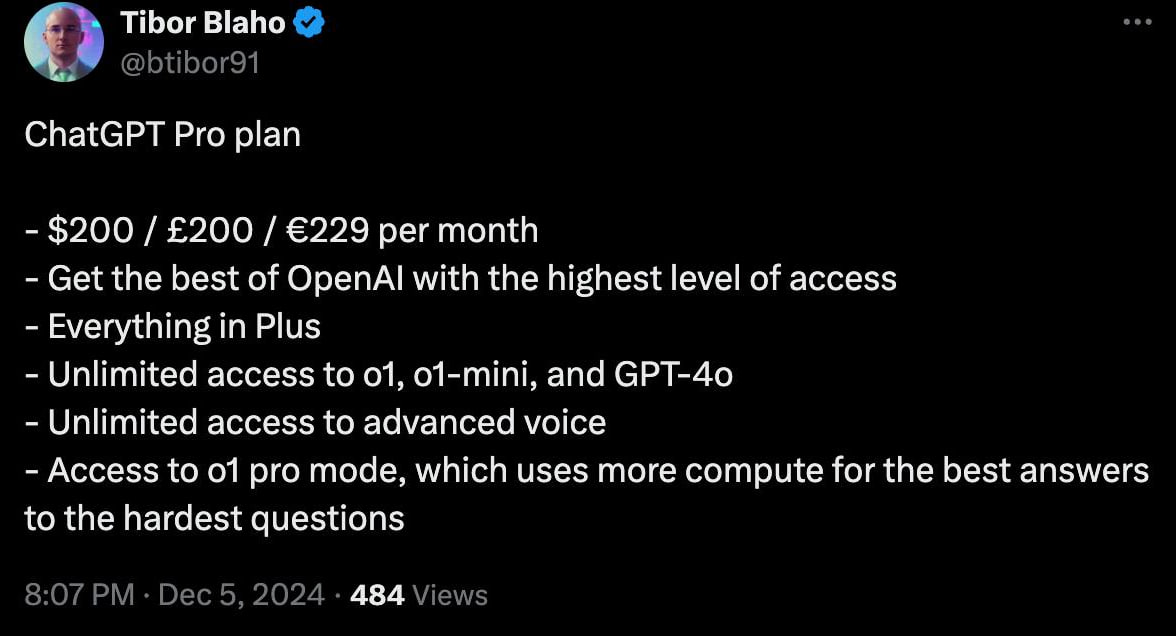Click the 484 view count number
Screen dimensions: 1176x636
(379, 595)
